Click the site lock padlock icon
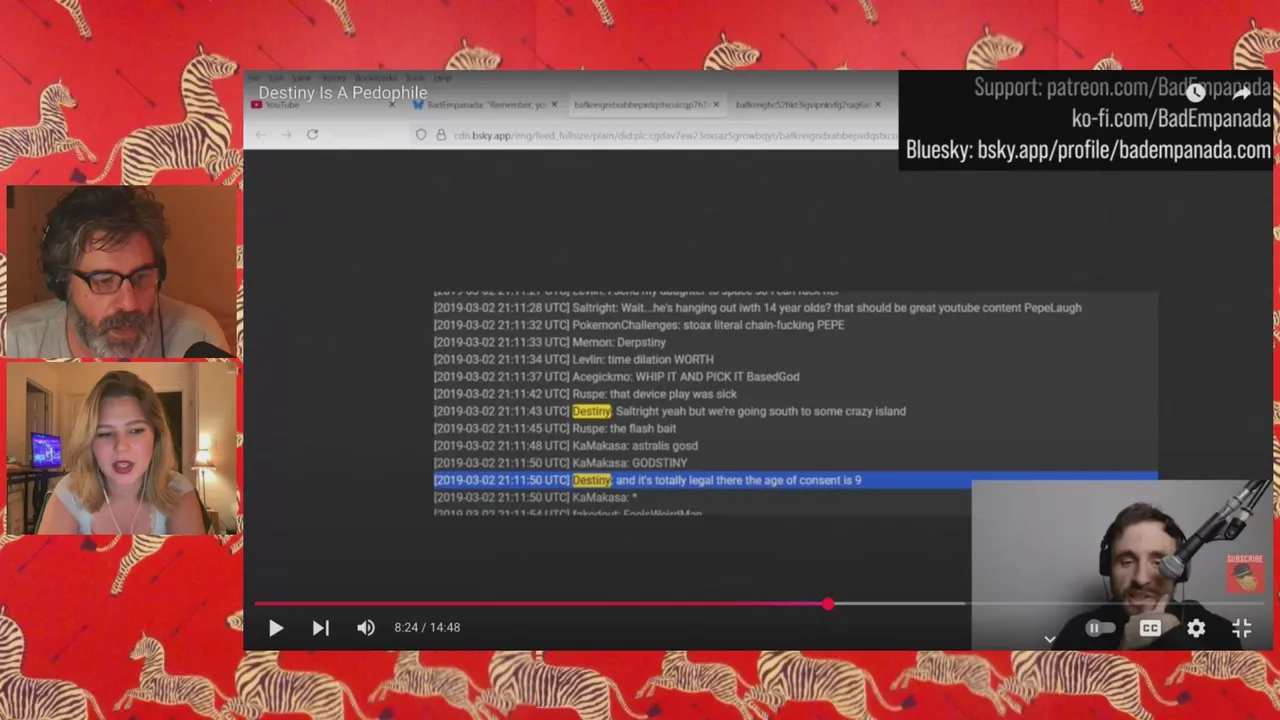The height and width of the screenshot is (720, 1280). (x=440, y=135)
